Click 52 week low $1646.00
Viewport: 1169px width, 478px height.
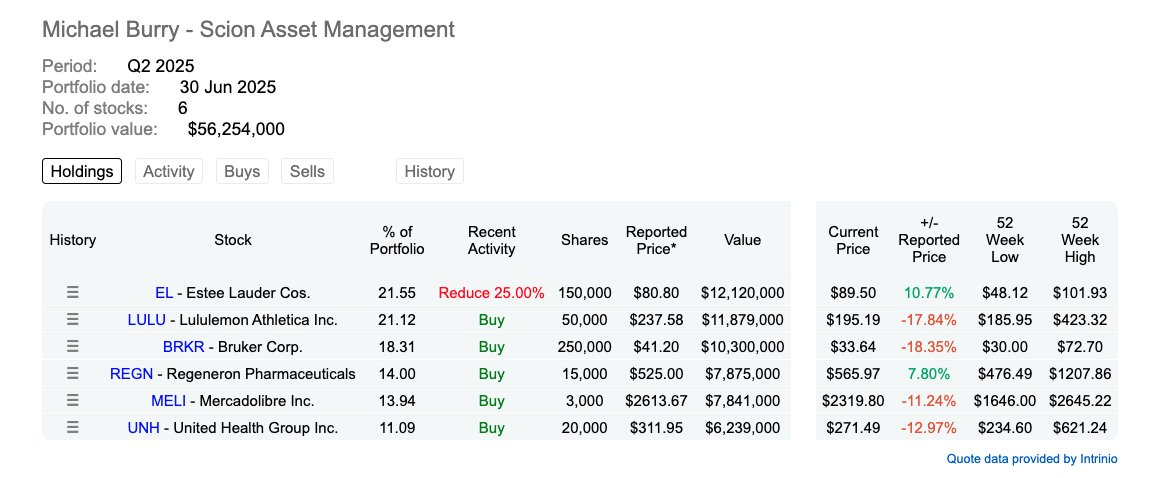[x=1004, y=400]
